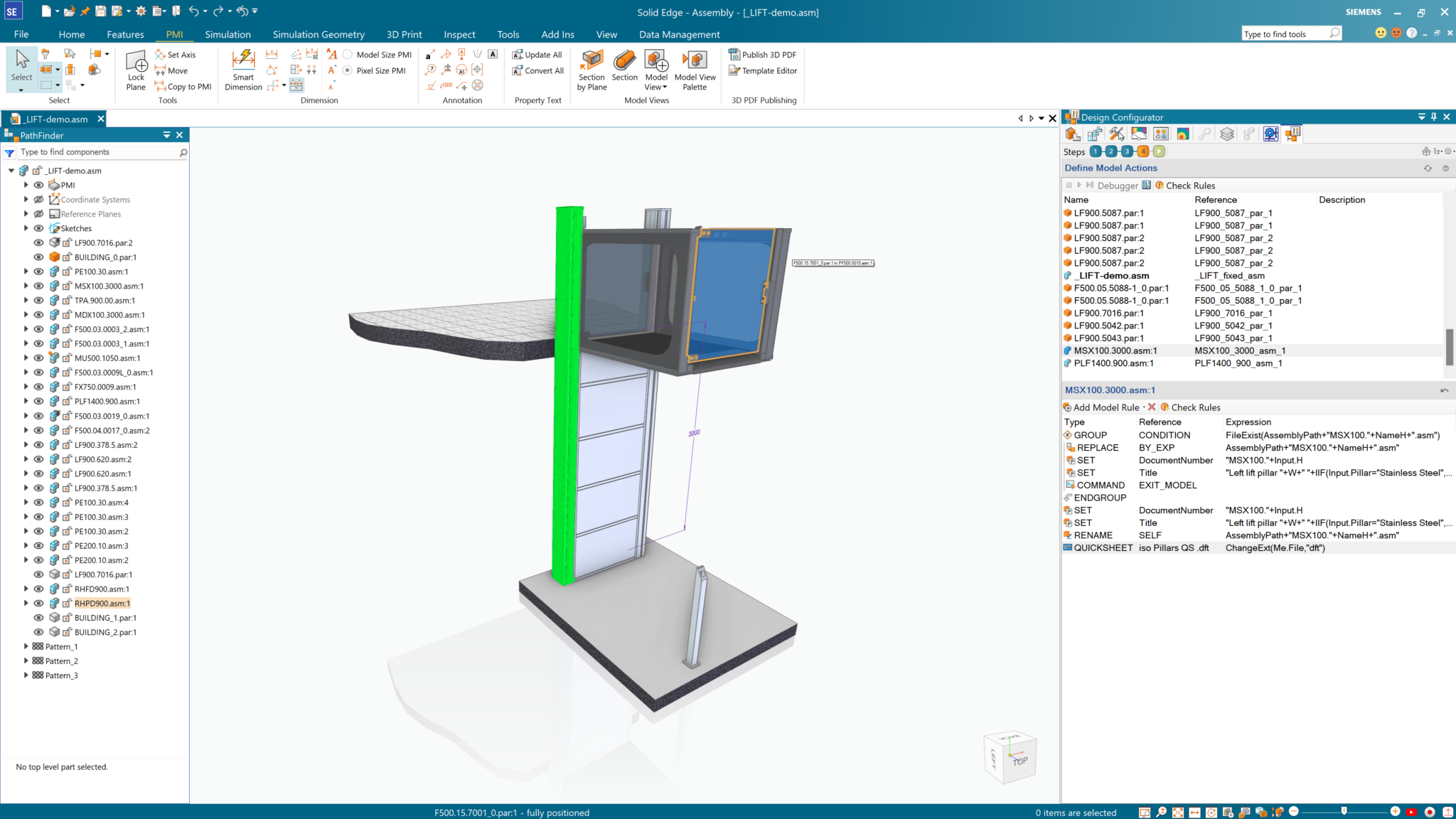Viewport: 1456px width, 819px height.
Task: Click Check Rules under Define Model Actions
Action: pyautogui.click(x=1185, y=186)
